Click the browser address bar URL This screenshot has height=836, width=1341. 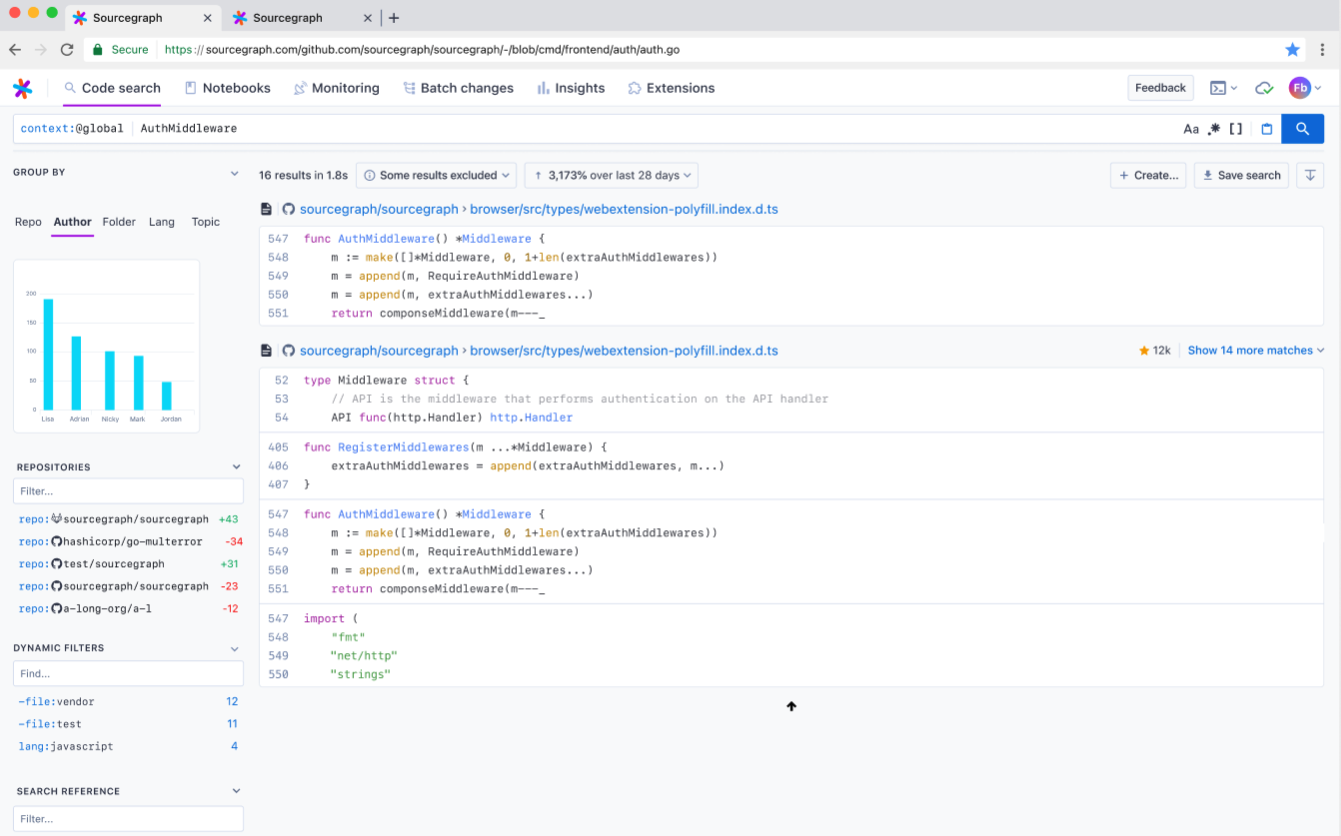pos(422,49)
